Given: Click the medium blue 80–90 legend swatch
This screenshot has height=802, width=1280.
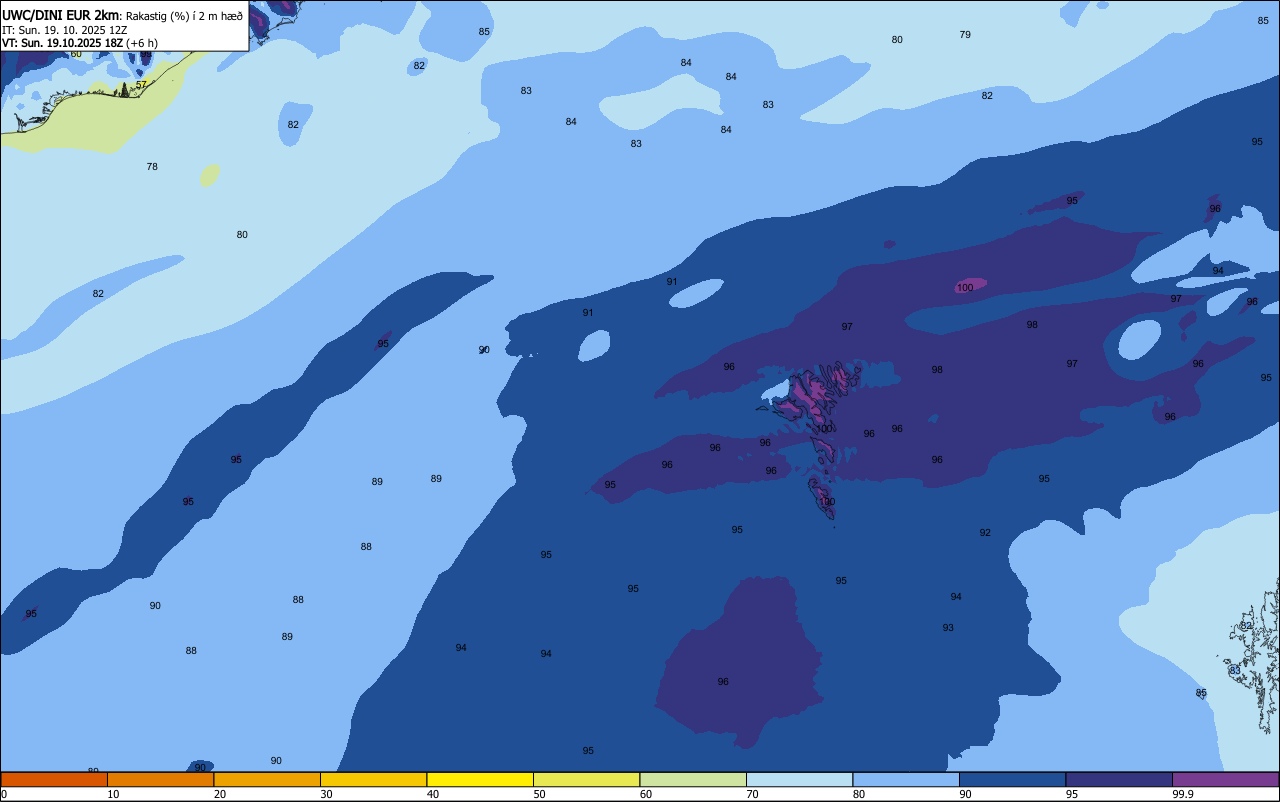Looking at the screenshot, I should click(906, 779).
